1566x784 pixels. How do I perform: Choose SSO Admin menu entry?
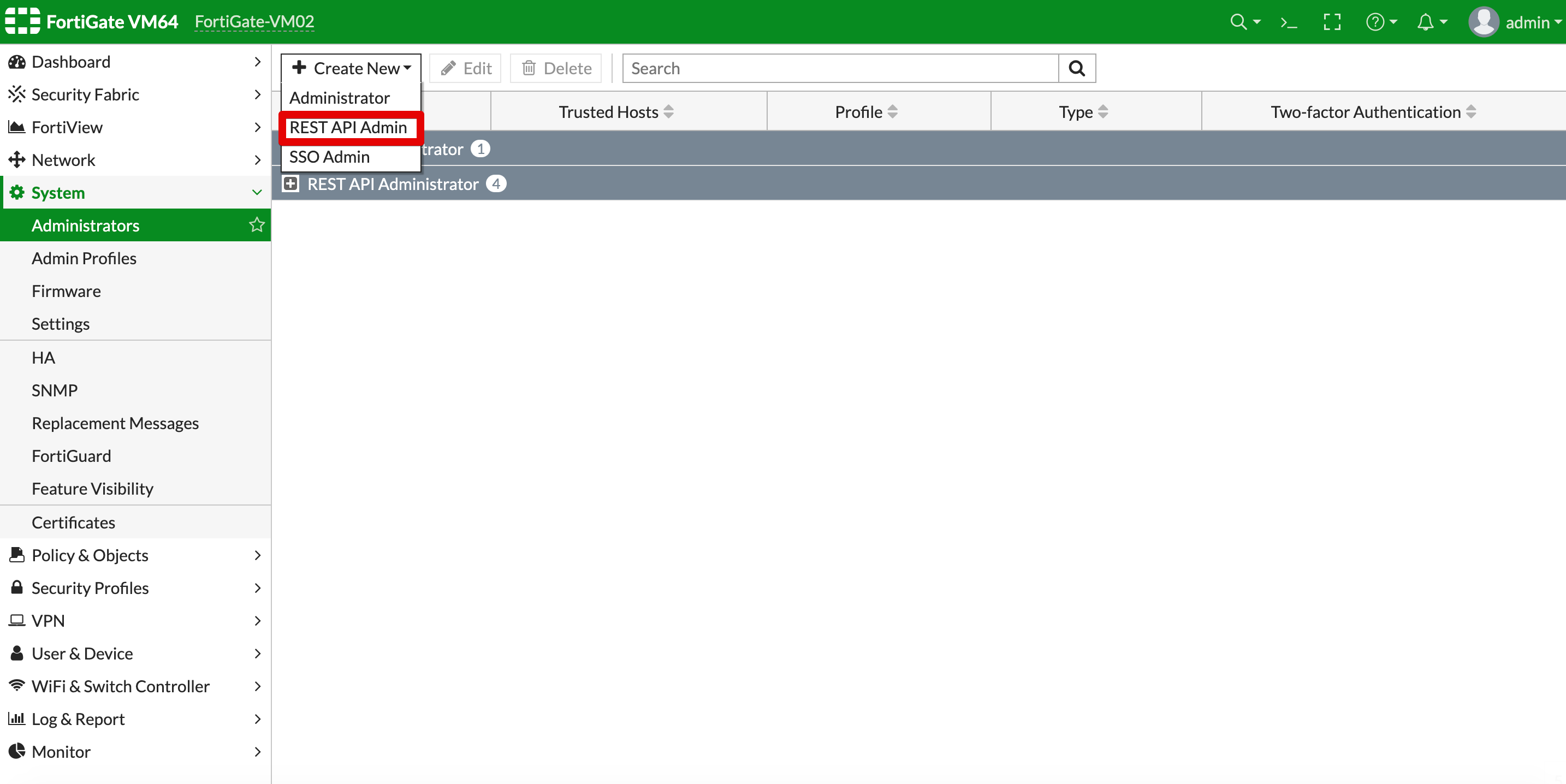click(x=329, y=157)
